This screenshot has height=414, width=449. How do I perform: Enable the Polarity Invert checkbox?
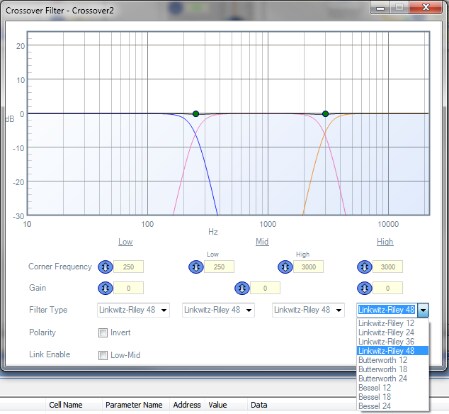click(103, 333)
